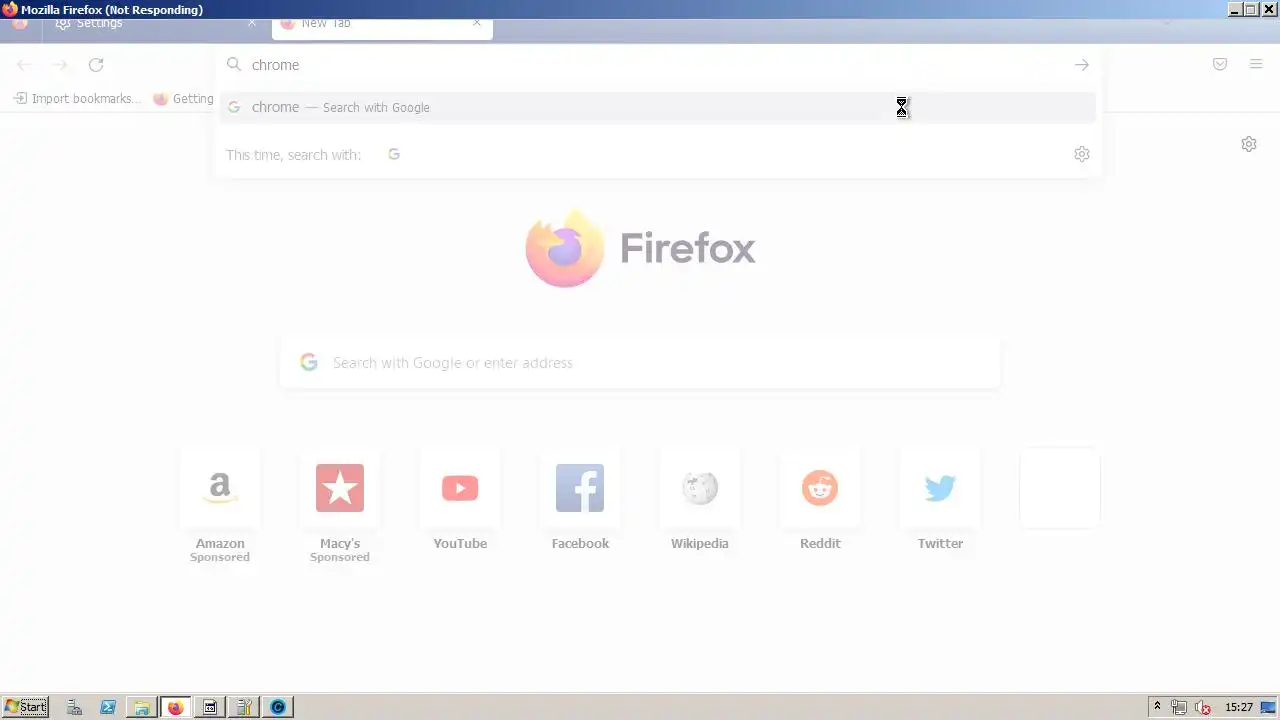Open the Firefox hamburger application menu
The width and height of the screenshot is (1280, 720).
click(x=1256, y=65)
